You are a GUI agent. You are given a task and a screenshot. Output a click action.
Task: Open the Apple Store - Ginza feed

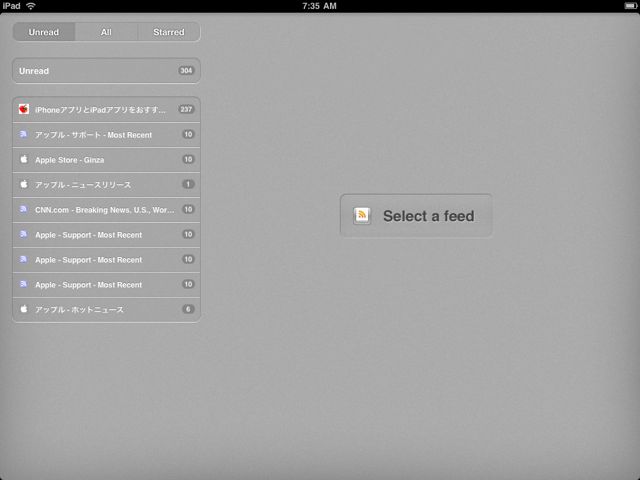click(107, 160)
